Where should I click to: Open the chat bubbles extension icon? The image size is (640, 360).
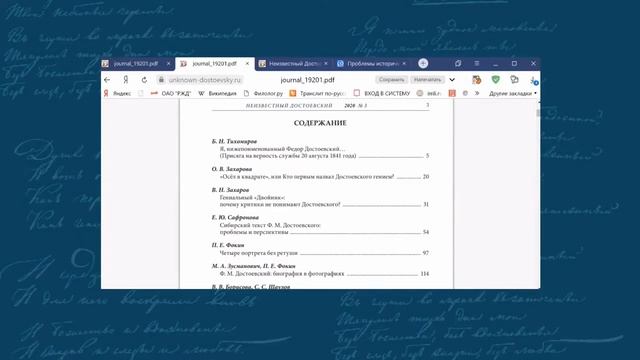(x=514, y=80)
